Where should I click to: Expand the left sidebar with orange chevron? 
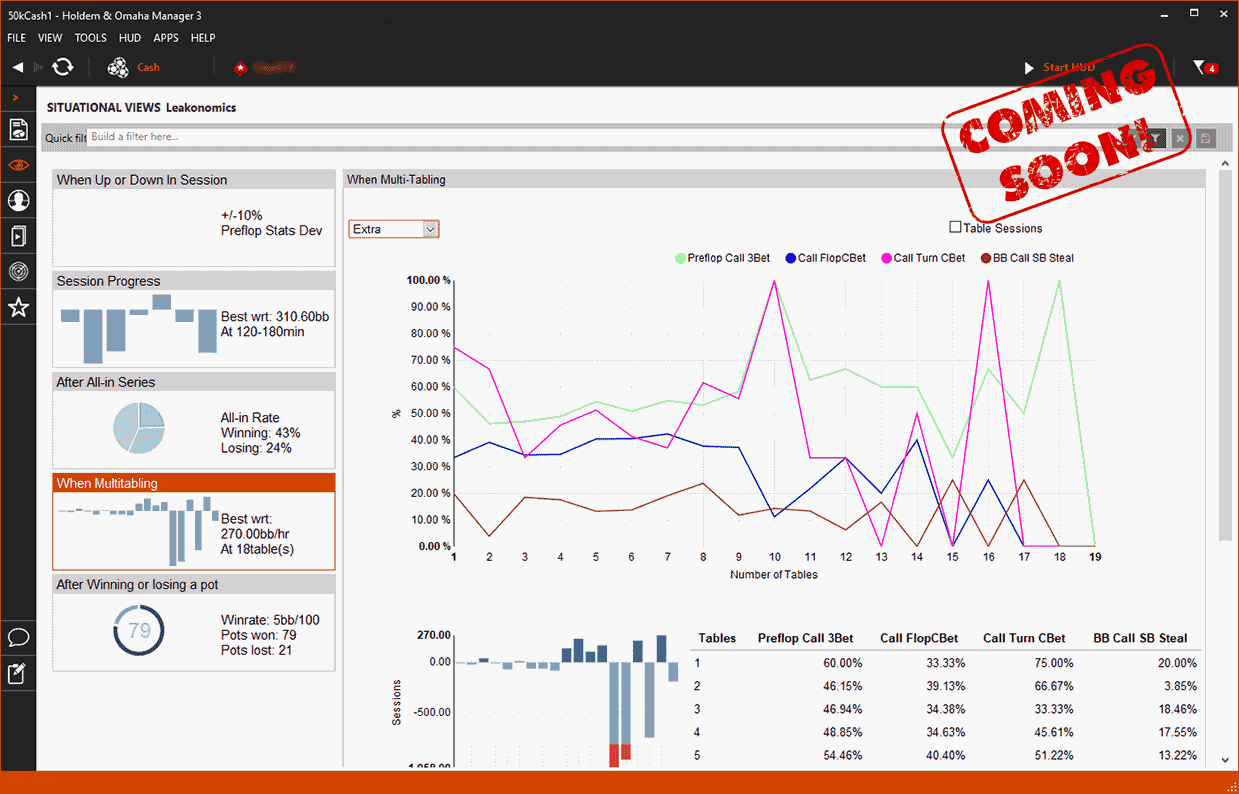tap(16, 97)
